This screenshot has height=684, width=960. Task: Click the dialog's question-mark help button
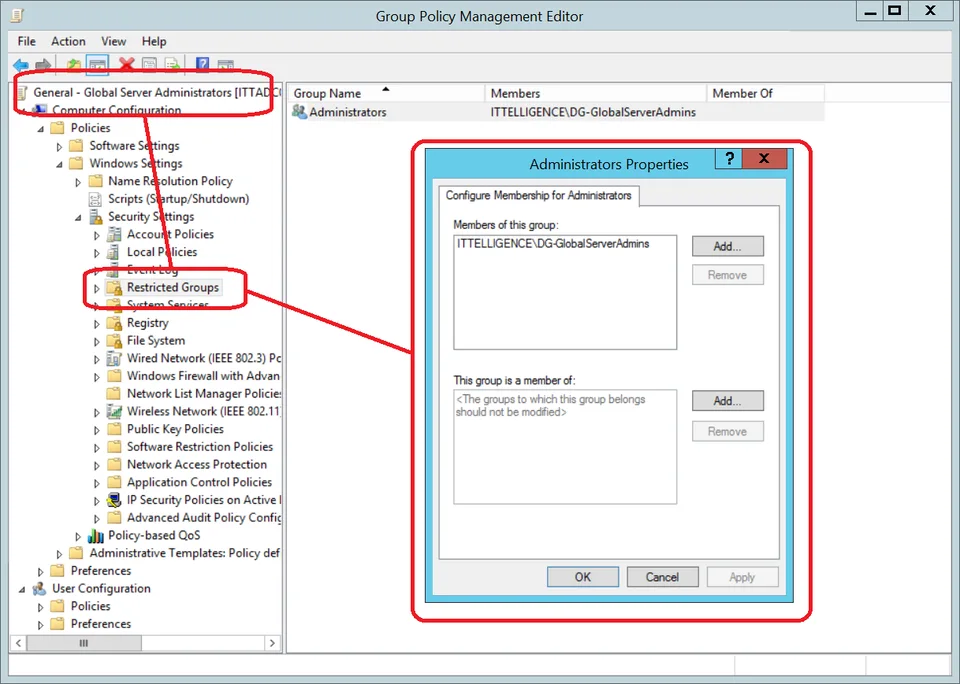pyautogui.click(x=729, y=159)
